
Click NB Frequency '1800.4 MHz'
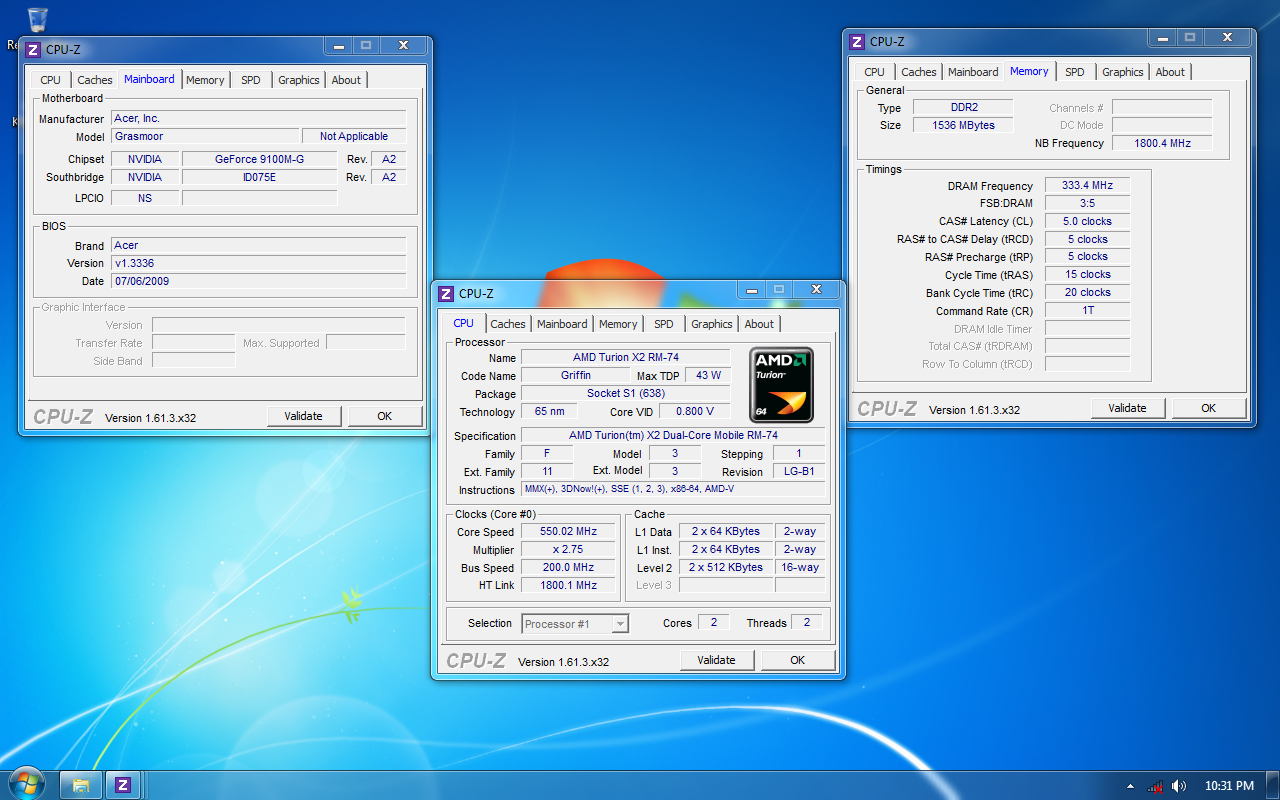coord(1162,143)
